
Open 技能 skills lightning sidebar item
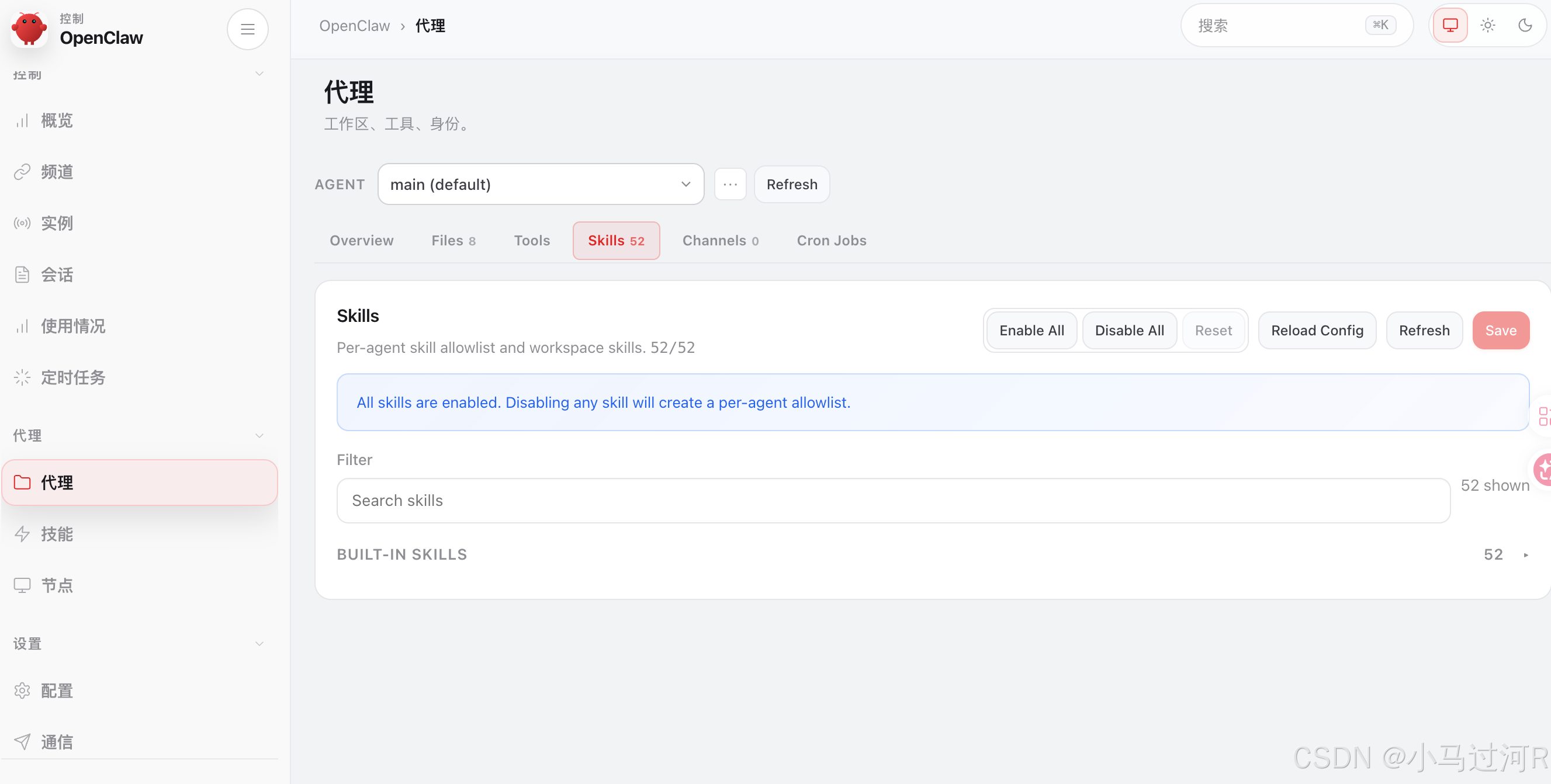57,535
